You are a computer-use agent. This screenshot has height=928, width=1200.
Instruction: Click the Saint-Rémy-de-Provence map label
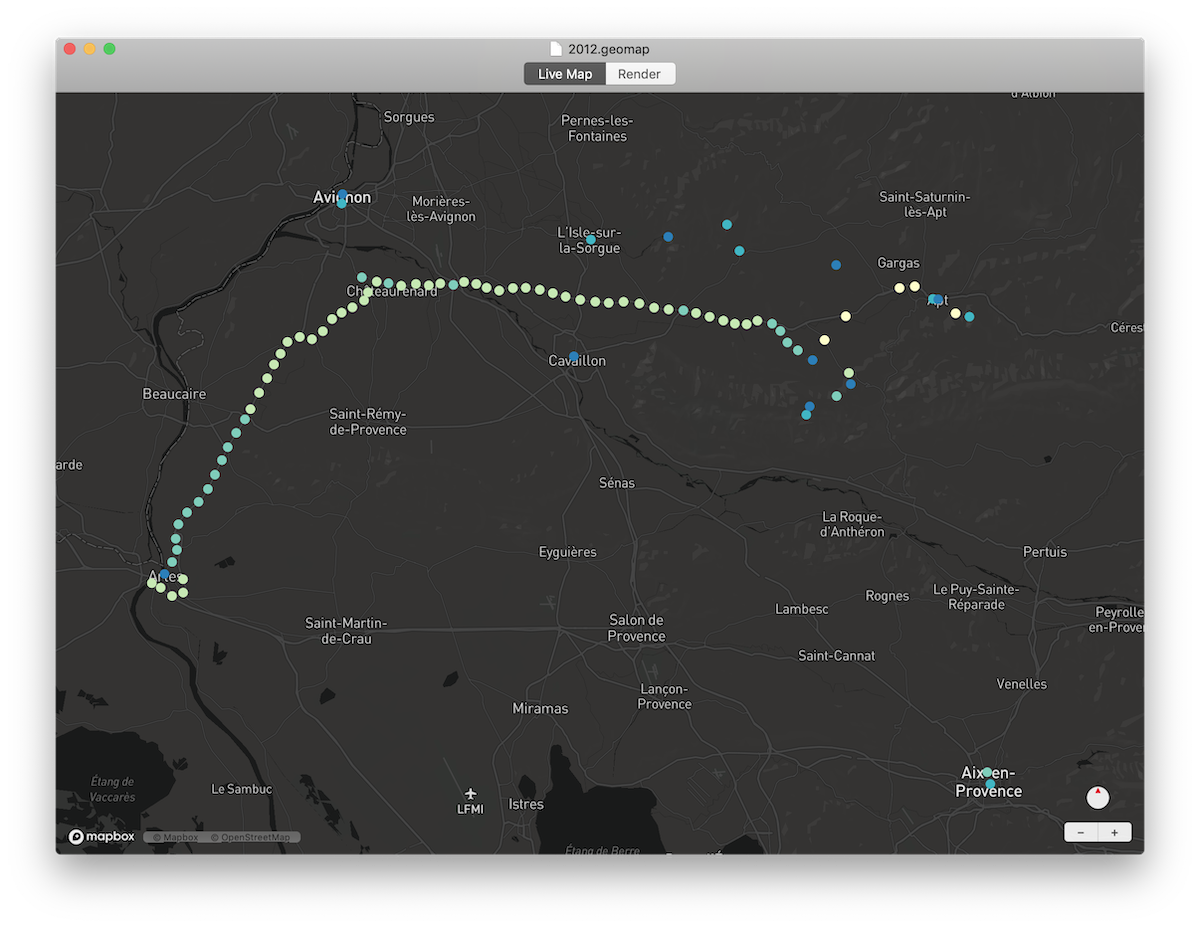tap(368, 422)
